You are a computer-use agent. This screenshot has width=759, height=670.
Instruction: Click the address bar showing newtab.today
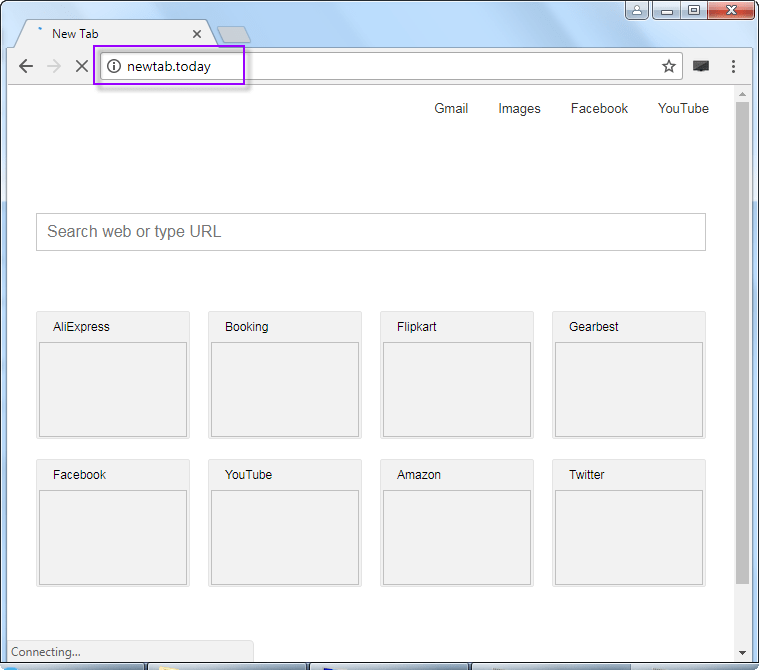click(391, 66)
